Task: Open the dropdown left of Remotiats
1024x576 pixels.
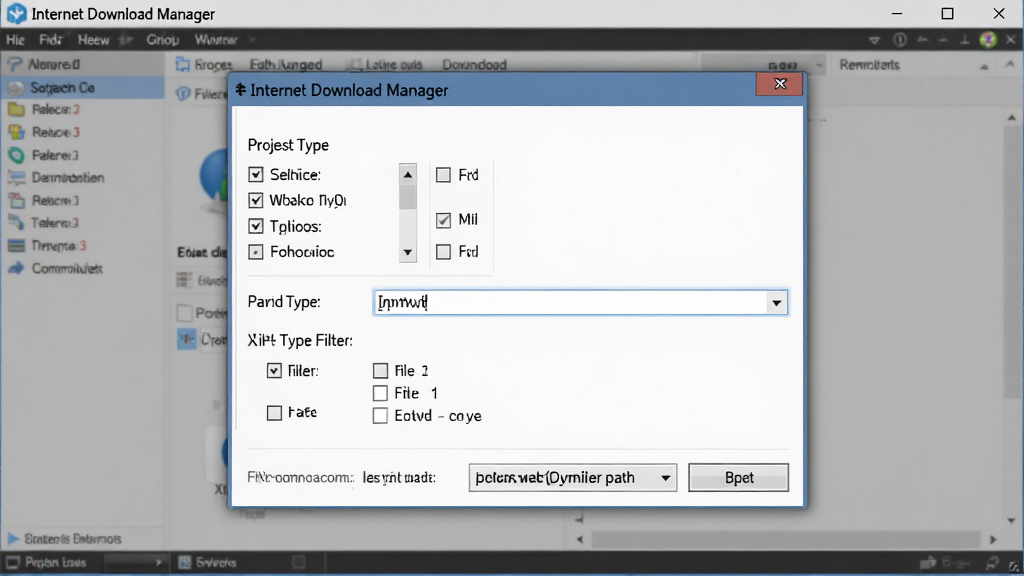Action: point(819,65)
